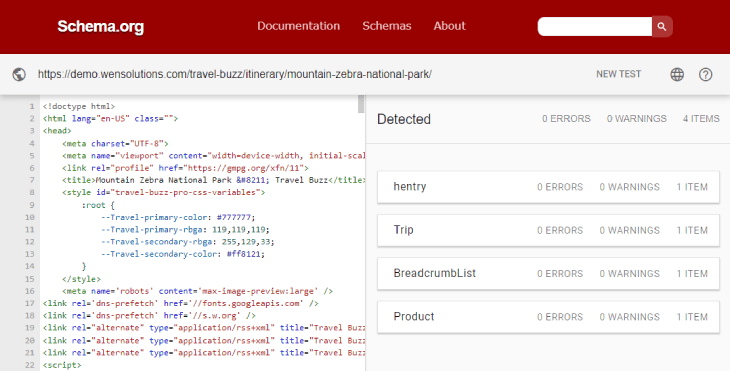Screen dimensions: 730x371
Task: Open the help question mark icon
Action: tap(705, 74)
